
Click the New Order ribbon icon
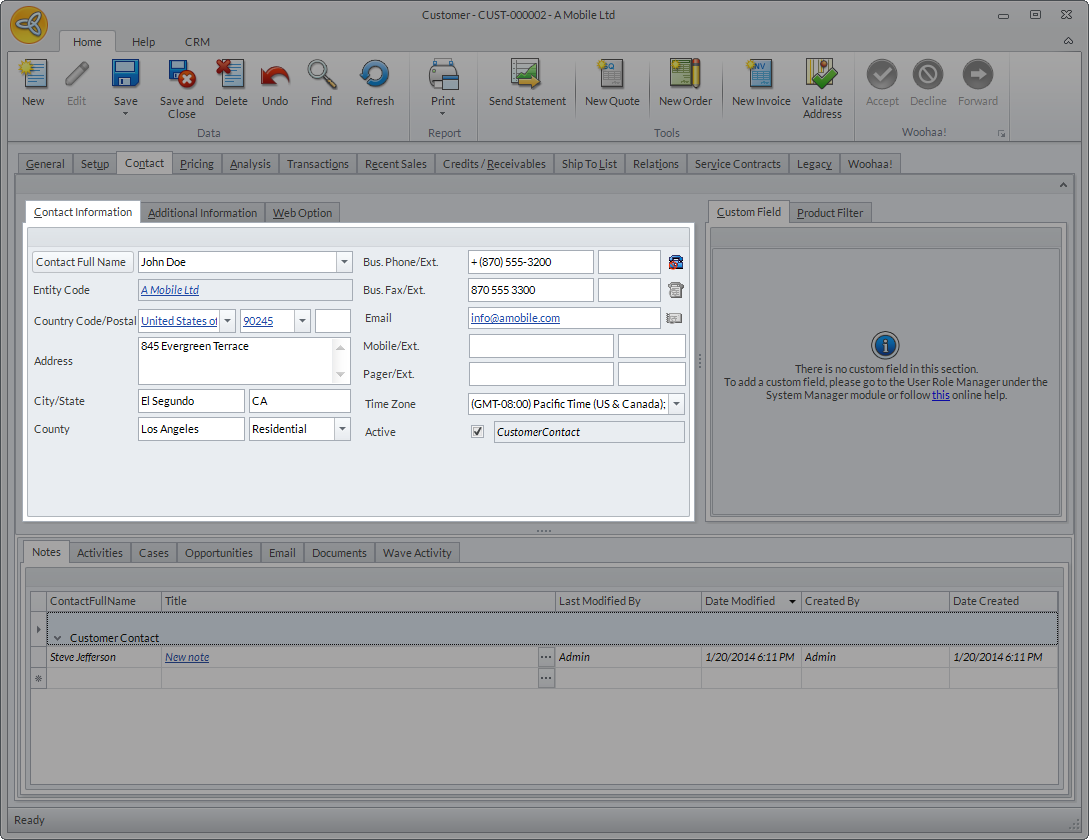(685, 76)
